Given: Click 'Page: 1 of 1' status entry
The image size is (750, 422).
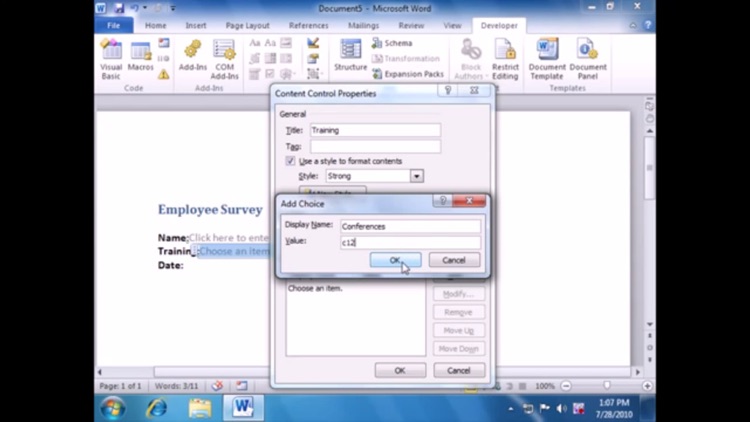Looking at the screenshot, I should point(120,386).
